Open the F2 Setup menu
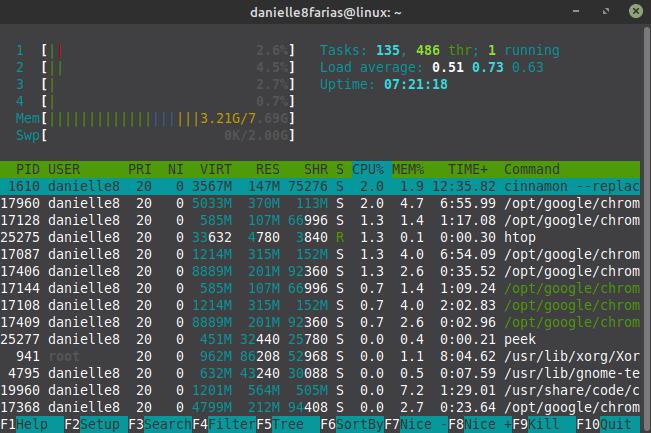Screen dimensions: 651x433 tap(96, 424)
